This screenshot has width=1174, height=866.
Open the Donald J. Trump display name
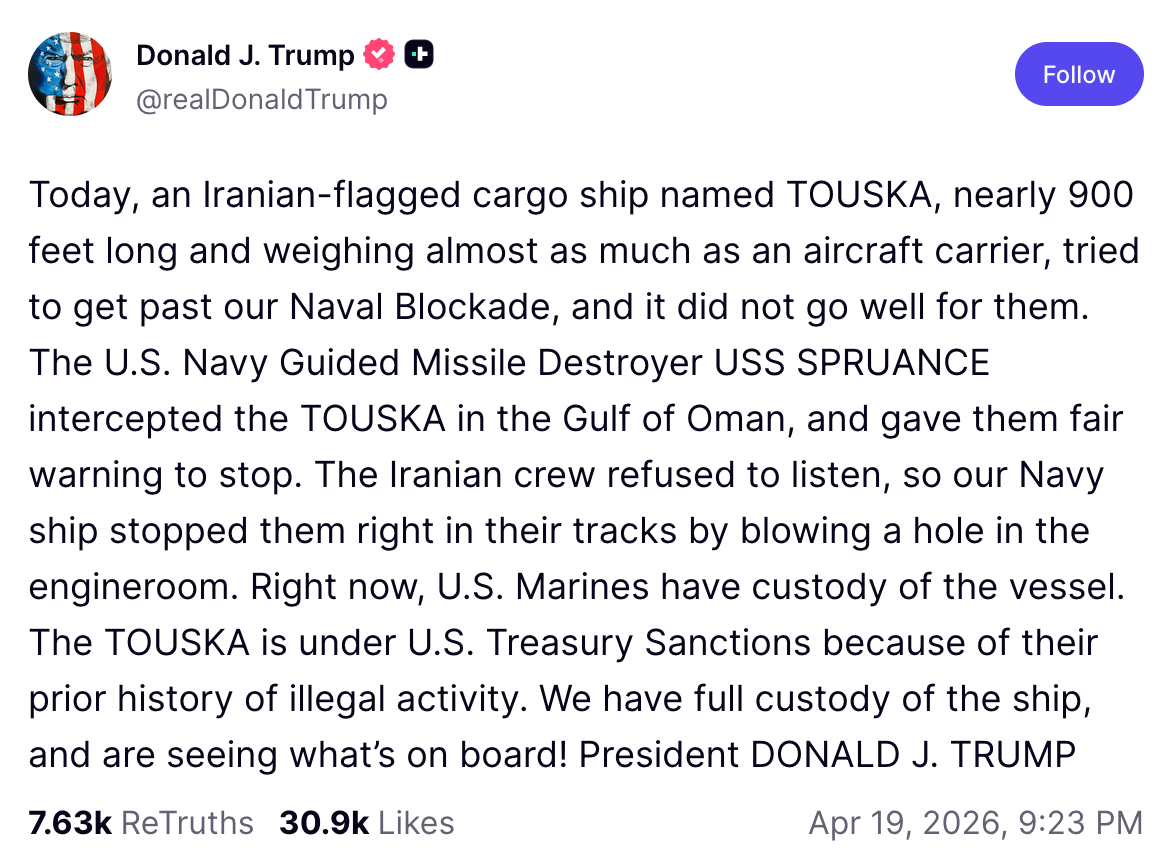[x=245, y=55]
